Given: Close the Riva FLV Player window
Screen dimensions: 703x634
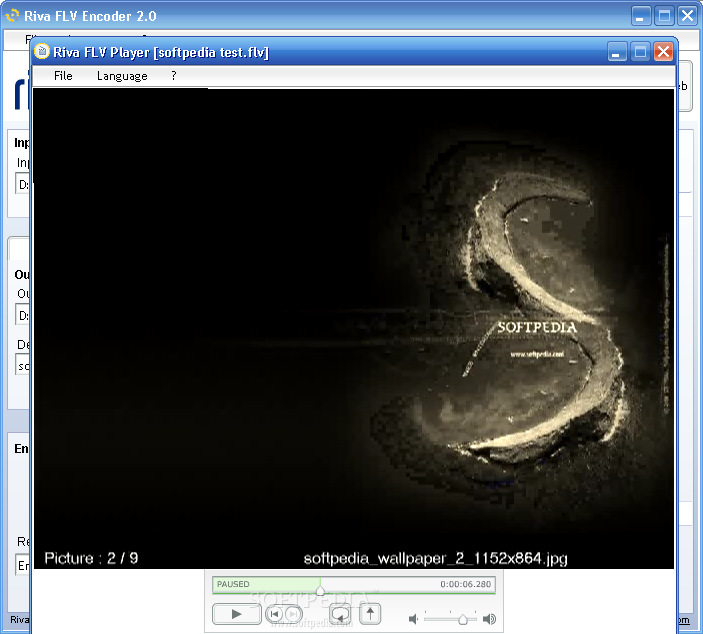Looking at the screenshot, I should click(x=664, y=52).
